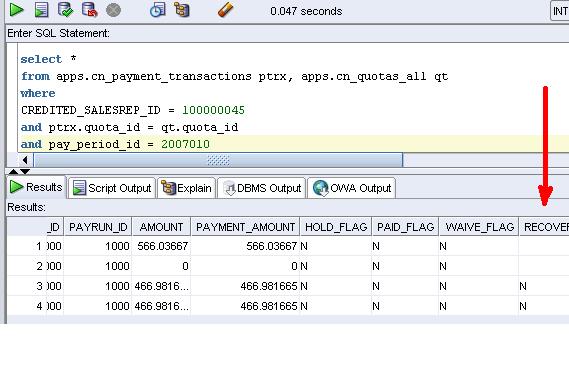Expand pane with the down triangle splitter arrow
The height and width of the screenshot is (384, 569).
[x=25, y=171]
